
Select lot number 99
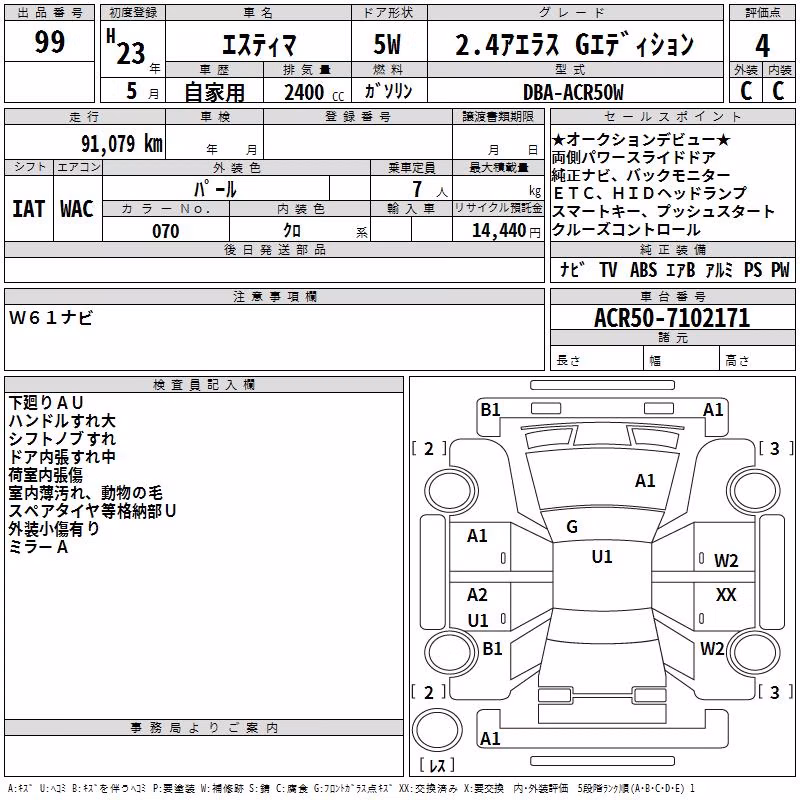(49, 42)
